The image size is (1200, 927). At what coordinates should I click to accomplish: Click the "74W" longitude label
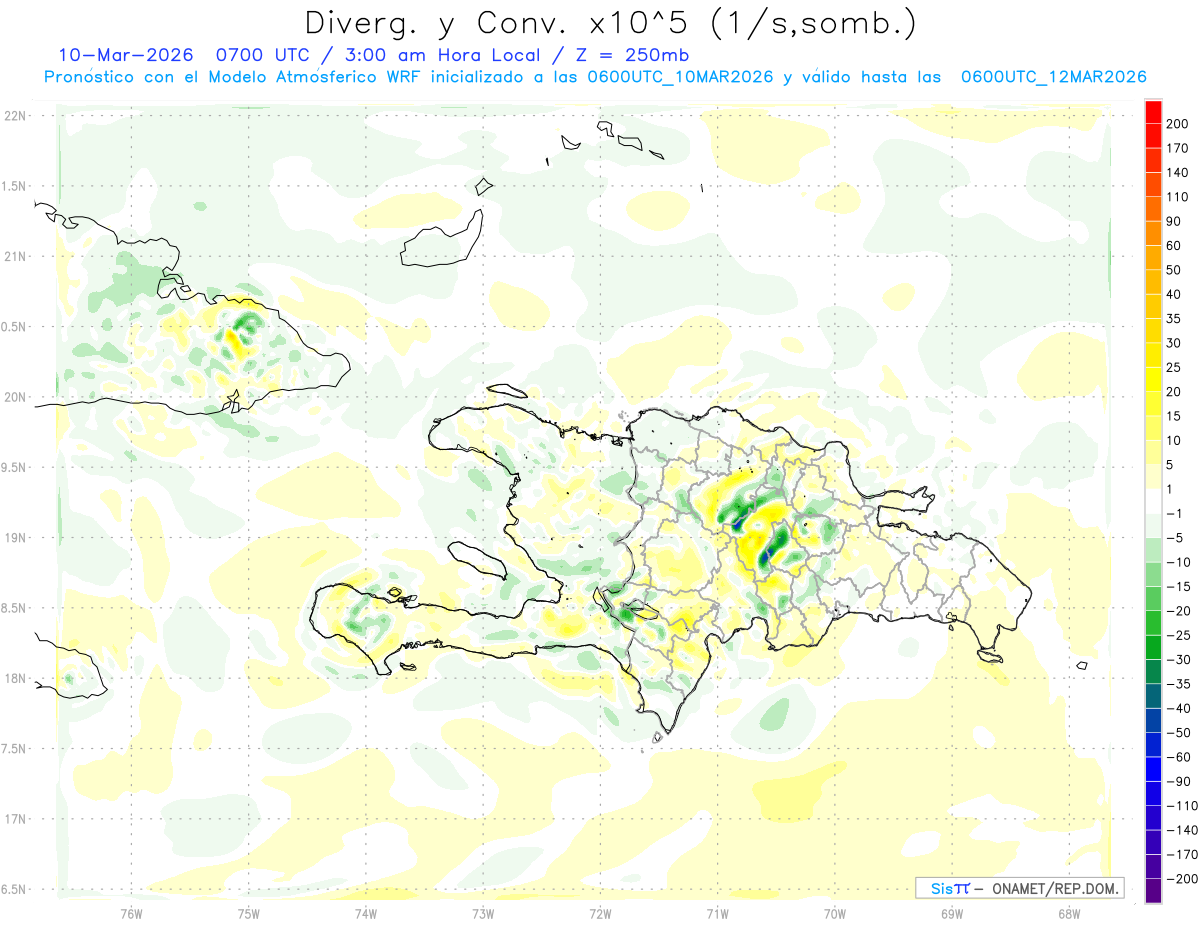(366, 913)
